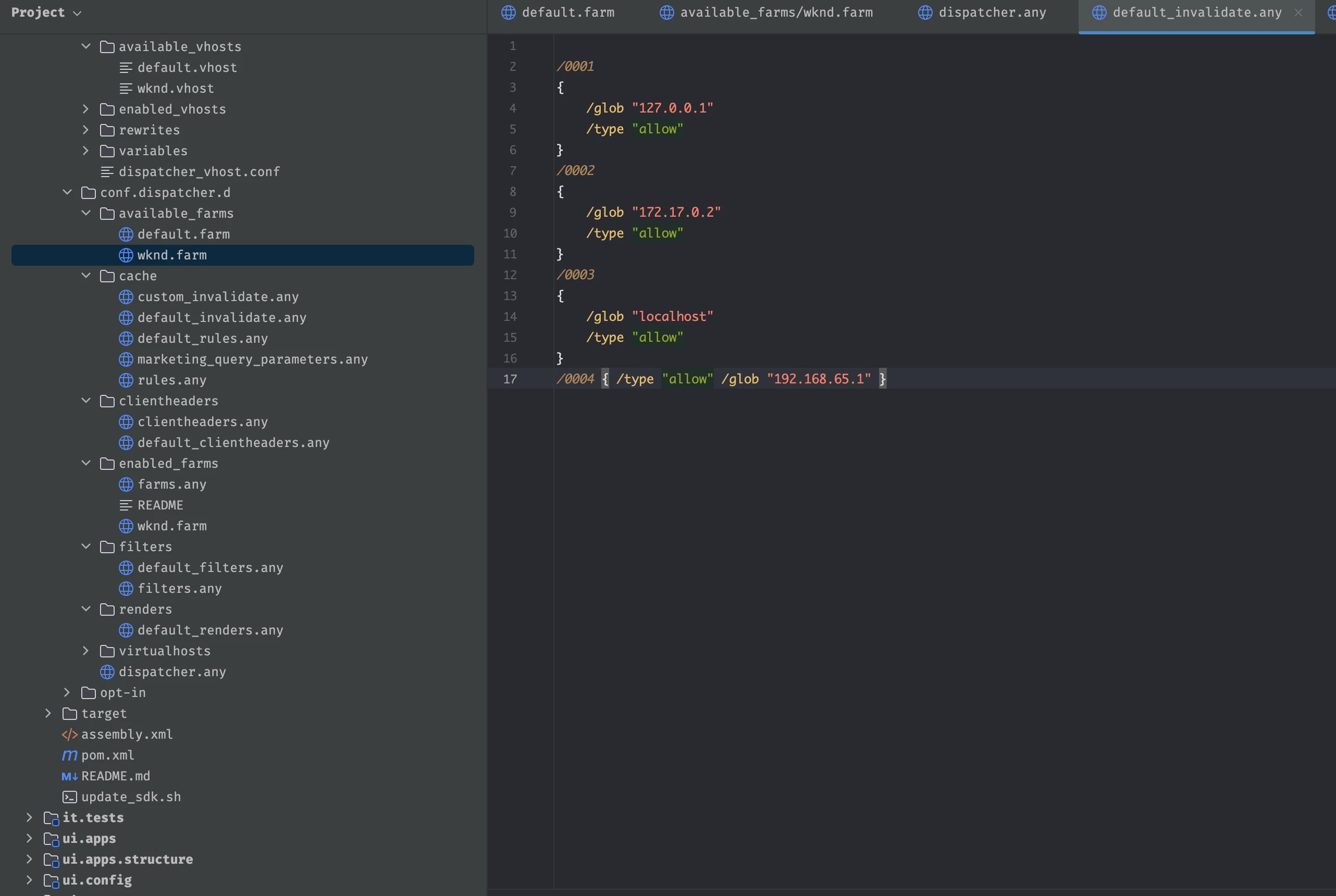Click the globe icon next to dispatcher.any in tree
1336x896 pixels.
(107, 672)
